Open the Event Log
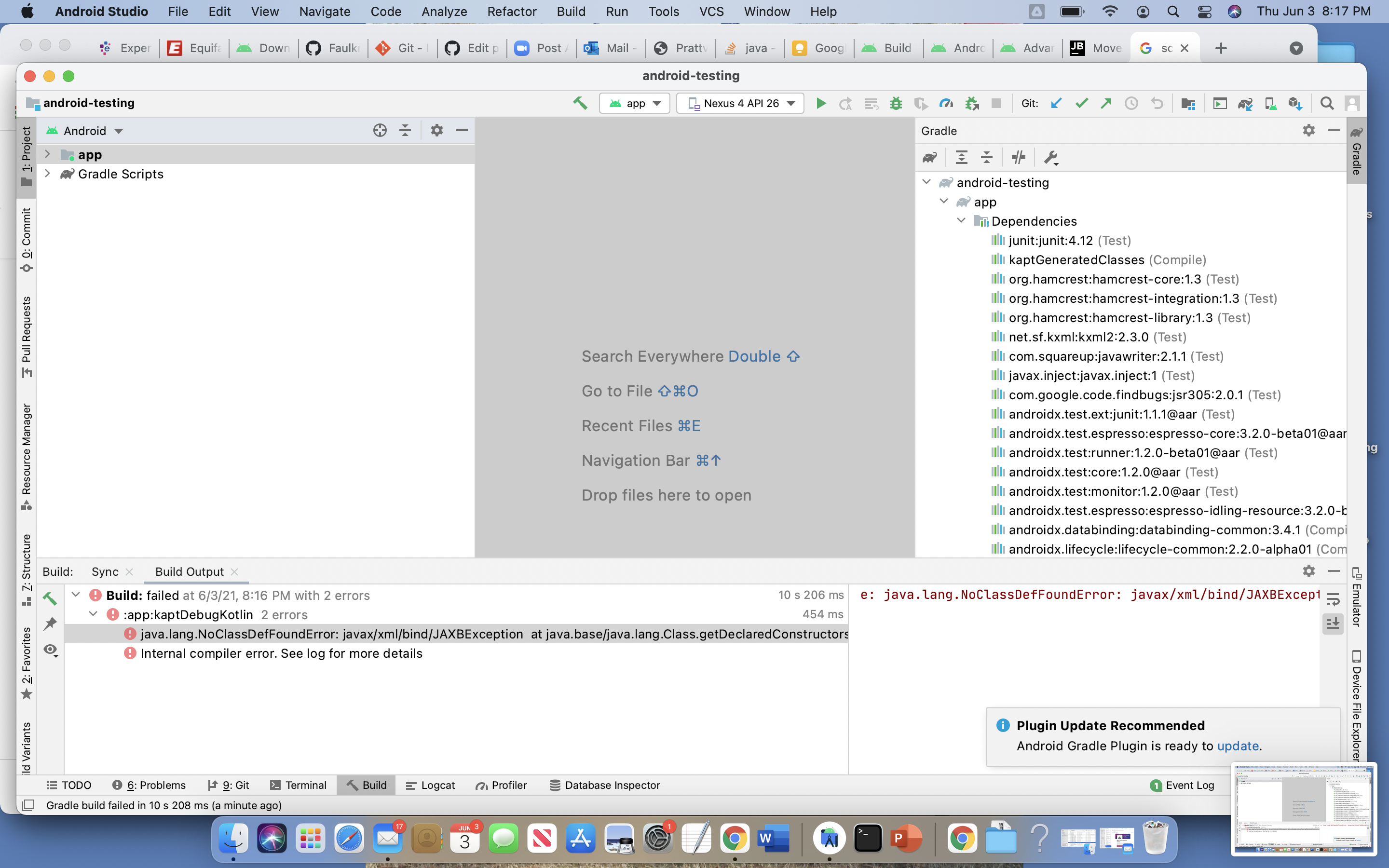1389x868 pixels. click(1183, 786)
